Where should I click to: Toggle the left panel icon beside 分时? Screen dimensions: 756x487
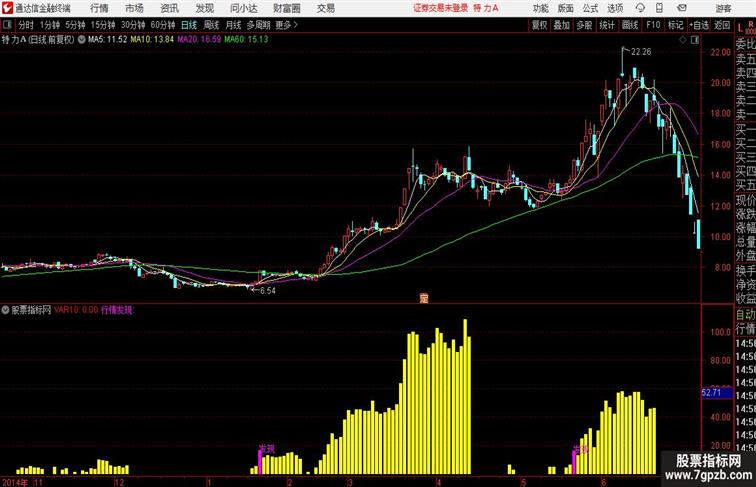point(7,25)
